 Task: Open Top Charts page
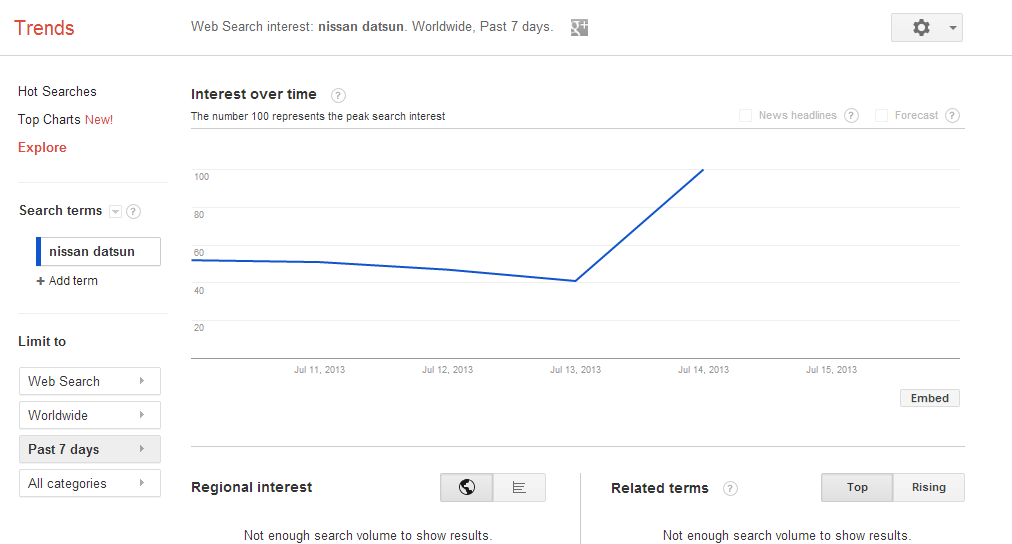[x=65, y=119]
